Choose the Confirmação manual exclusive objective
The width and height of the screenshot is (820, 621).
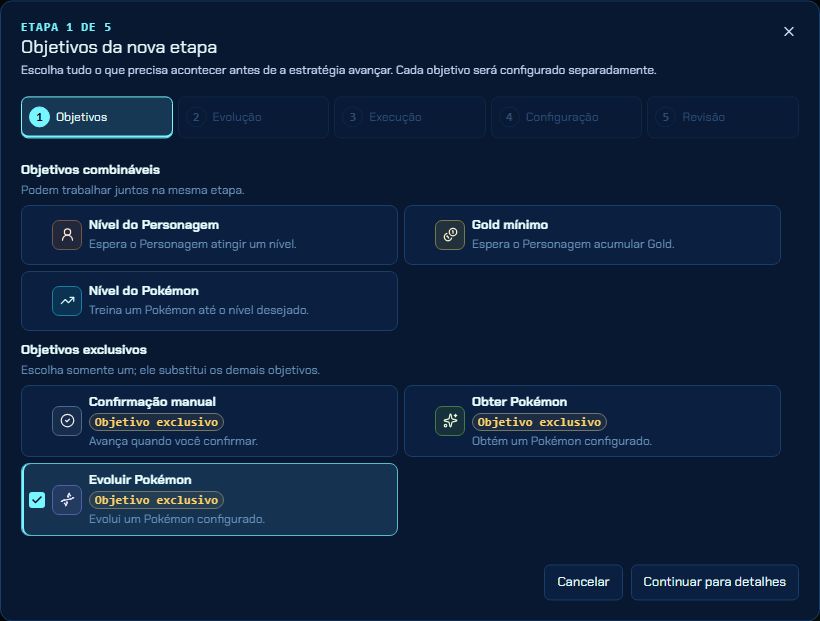coord(209,421)
